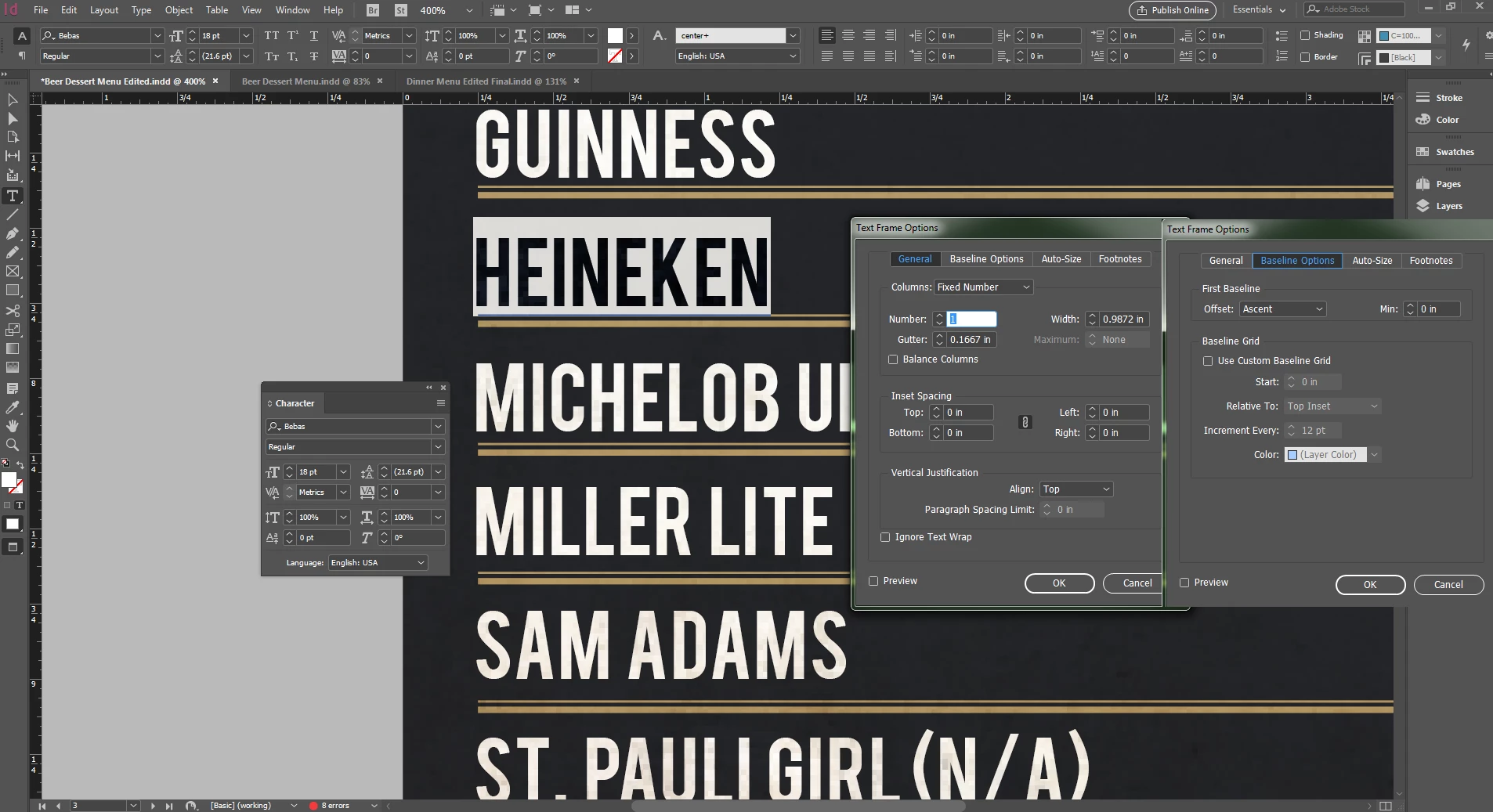Confirm OK in the Baseline Options dialog
The image size is (1493, 812).
pyautogui.click(x=1370, y=585)
